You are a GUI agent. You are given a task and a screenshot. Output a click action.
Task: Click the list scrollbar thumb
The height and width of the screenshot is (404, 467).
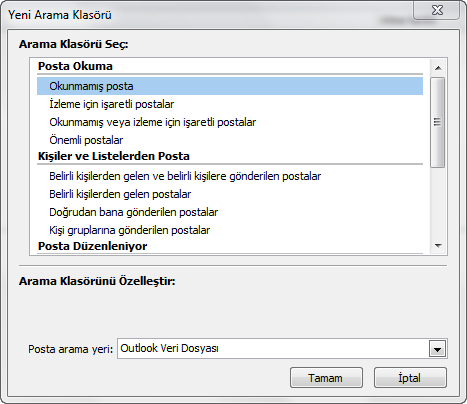pyautogui.click(x=438, y=122)
